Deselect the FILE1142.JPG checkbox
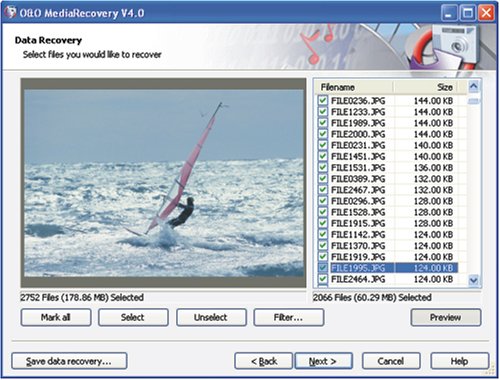 pos(322,234)
